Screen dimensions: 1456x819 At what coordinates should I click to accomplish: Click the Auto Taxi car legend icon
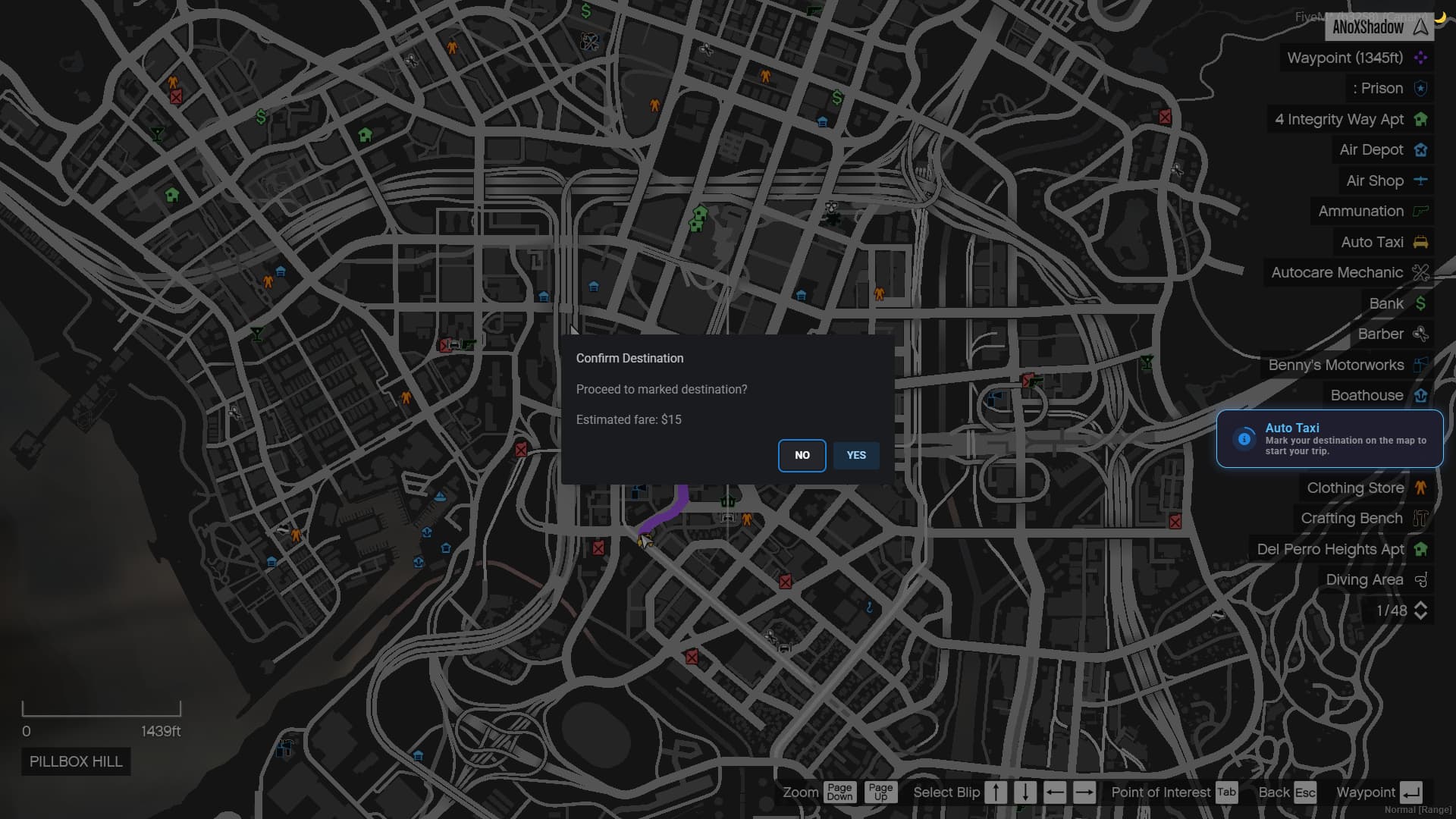point(1420,242)
